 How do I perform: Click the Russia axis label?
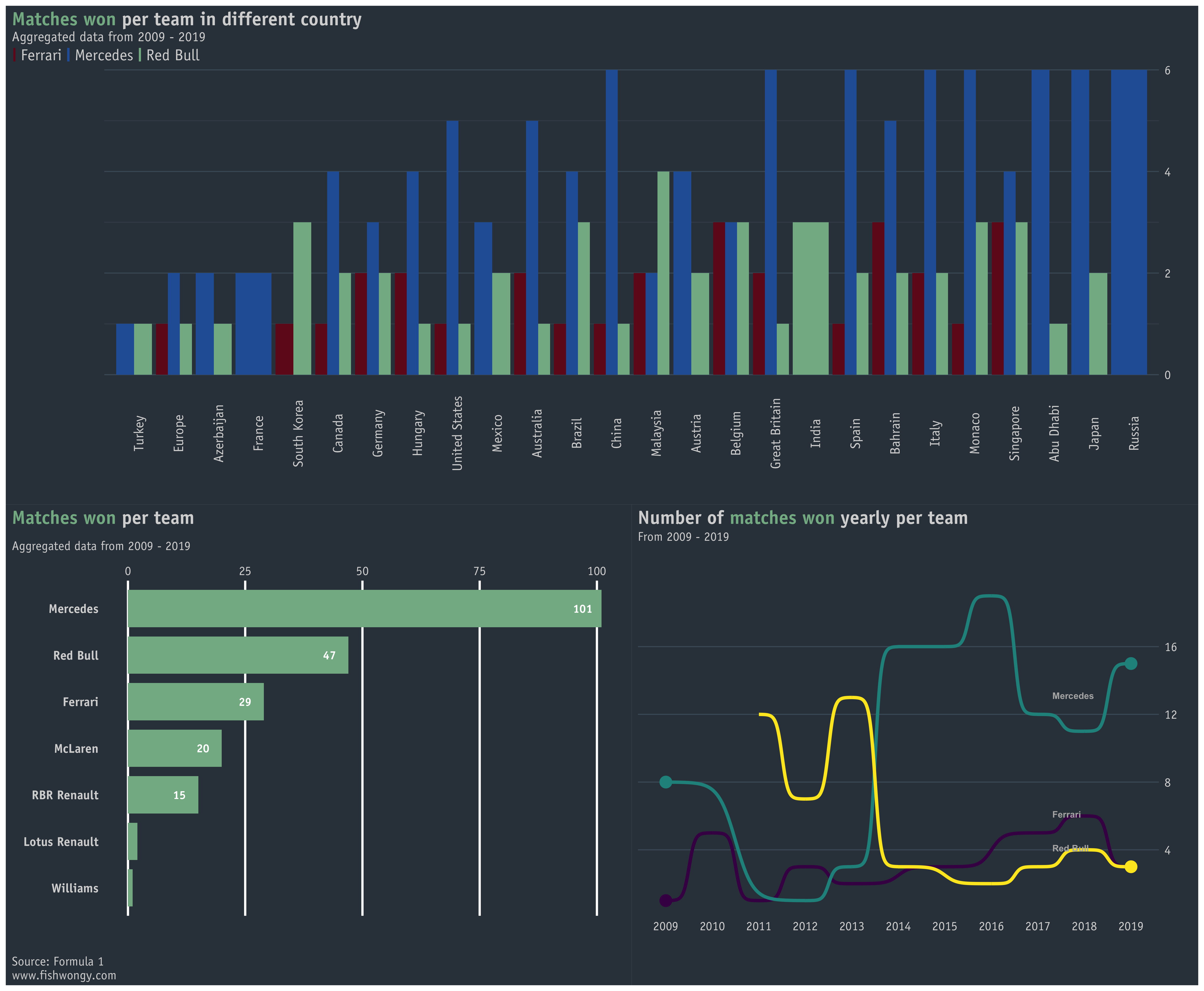pyautogui.click(x=1134, y=433)
